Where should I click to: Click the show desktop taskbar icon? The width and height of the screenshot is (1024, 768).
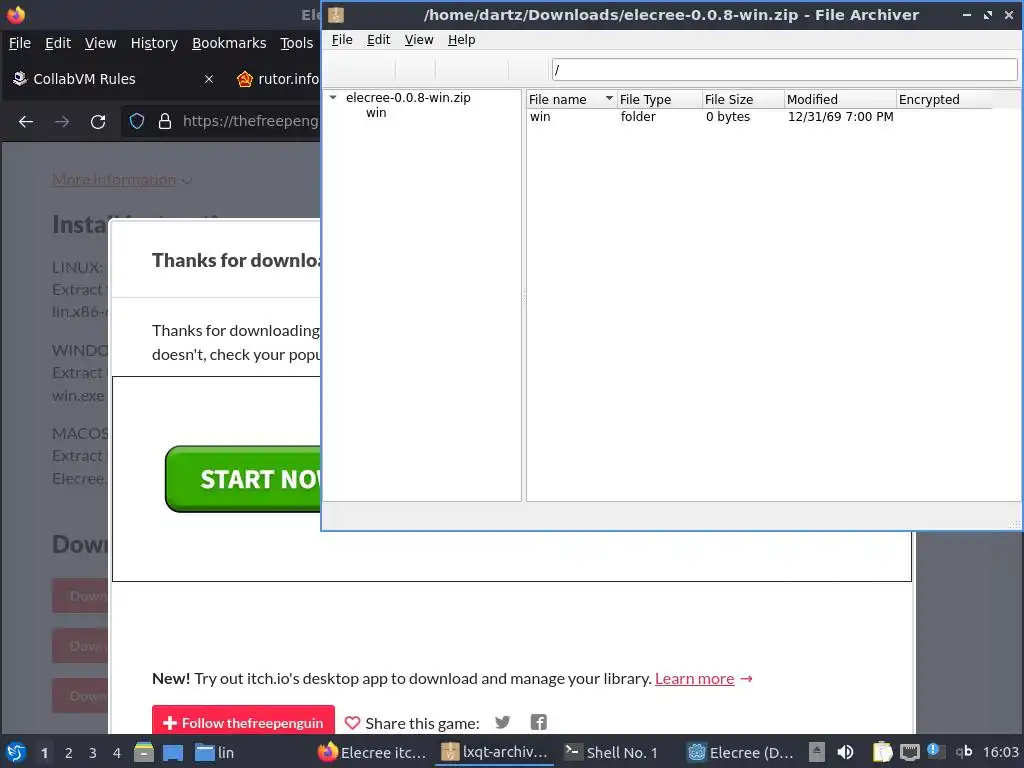point(173,752)
